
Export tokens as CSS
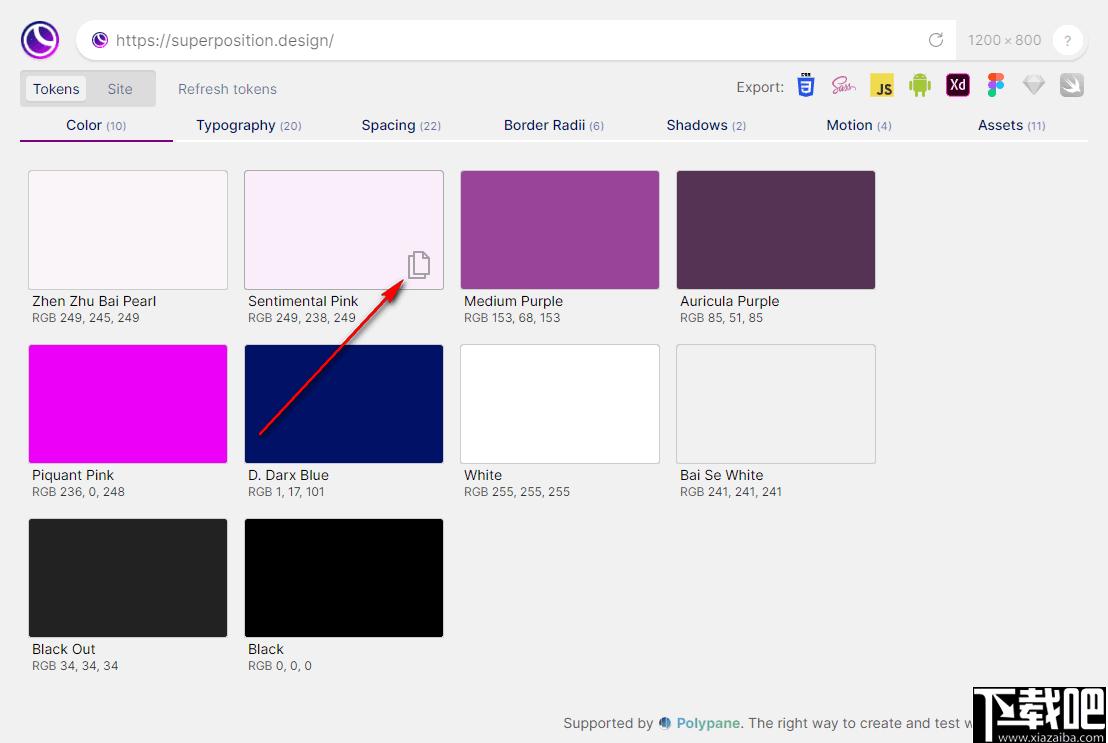click(x=806, y=86)
